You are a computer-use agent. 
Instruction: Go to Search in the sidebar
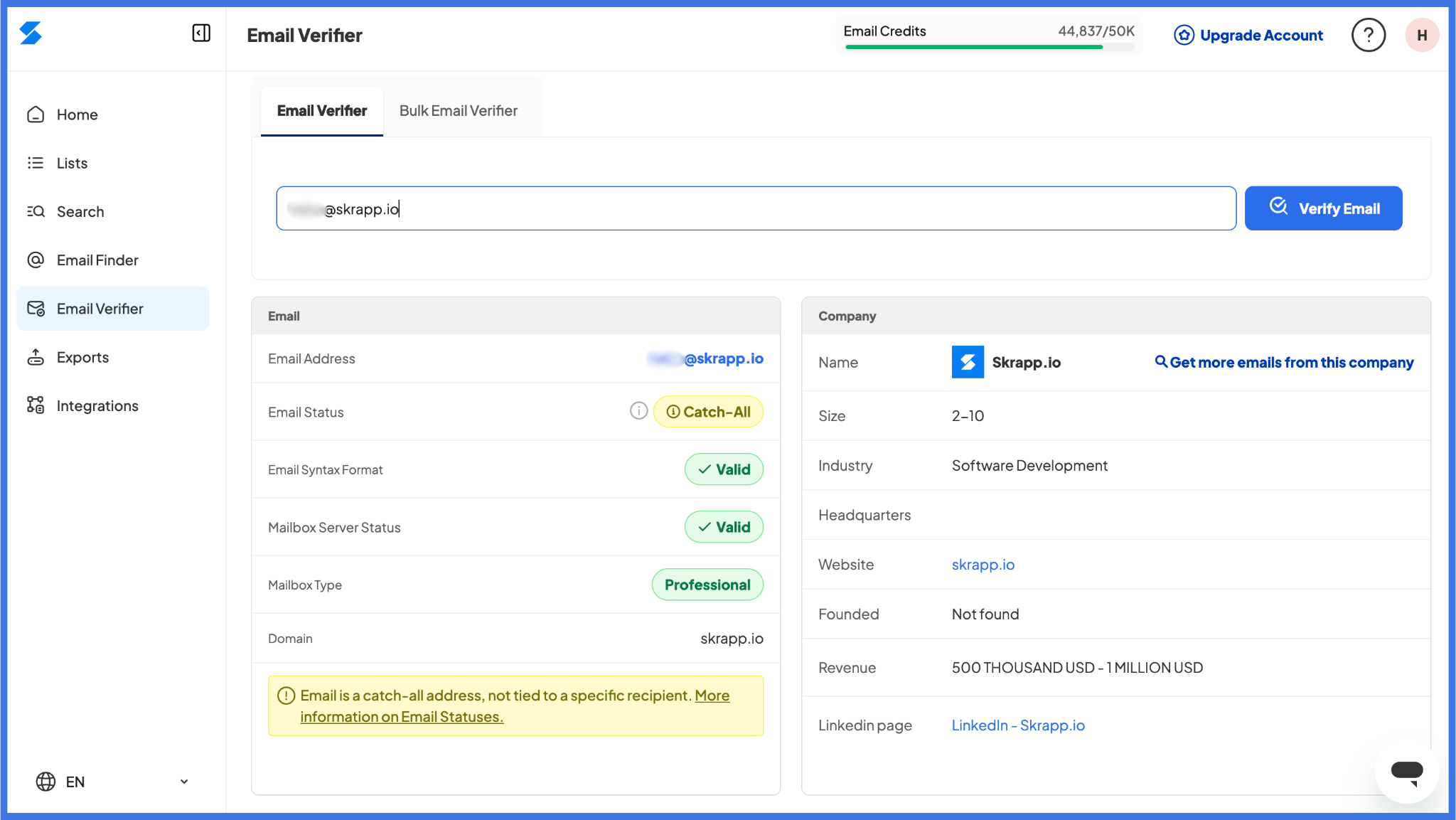(x=113, y=211)
